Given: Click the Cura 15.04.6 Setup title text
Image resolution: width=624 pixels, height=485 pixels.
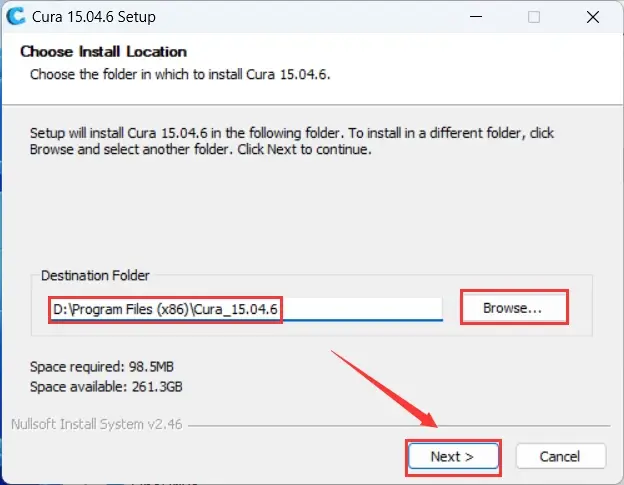Looking at the screenshot, I should point(94,17).
